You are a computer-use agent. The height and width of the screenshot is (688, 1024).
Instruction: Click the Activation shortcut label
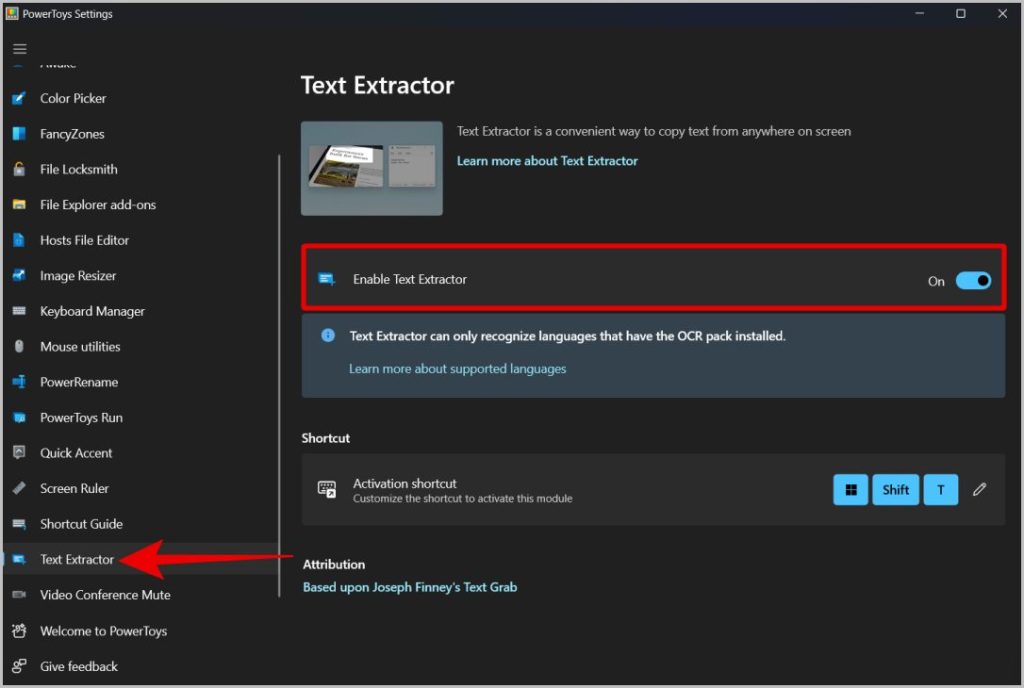coord(405,484)
